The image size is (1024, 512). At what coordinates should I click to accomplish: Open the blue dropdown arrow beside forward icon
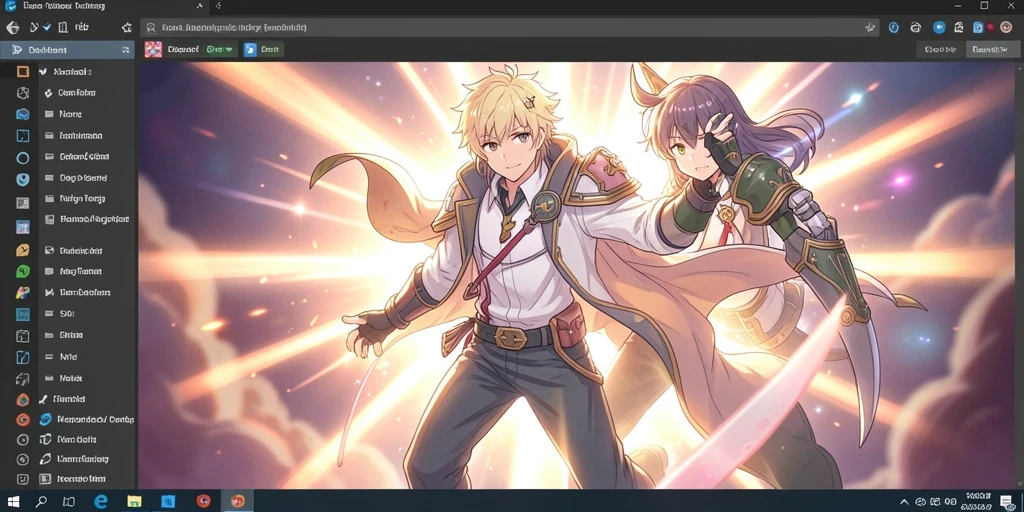[x=47, y=27]
